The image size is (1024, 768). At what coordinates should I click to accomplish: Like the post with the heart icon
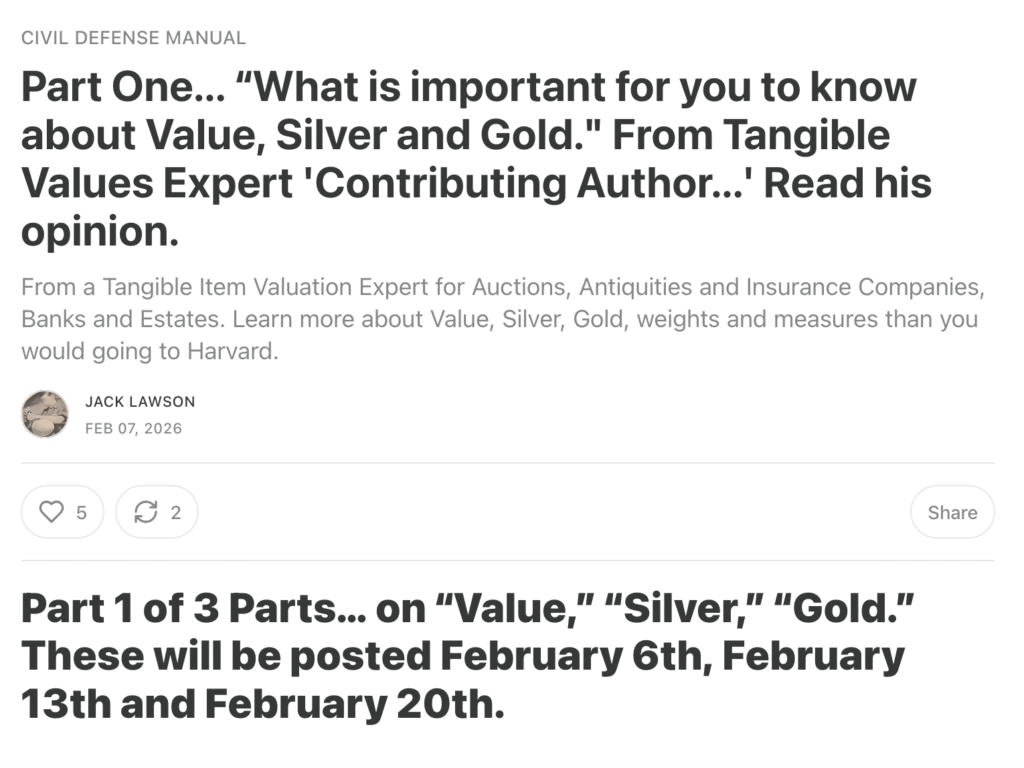pos(51,512)
